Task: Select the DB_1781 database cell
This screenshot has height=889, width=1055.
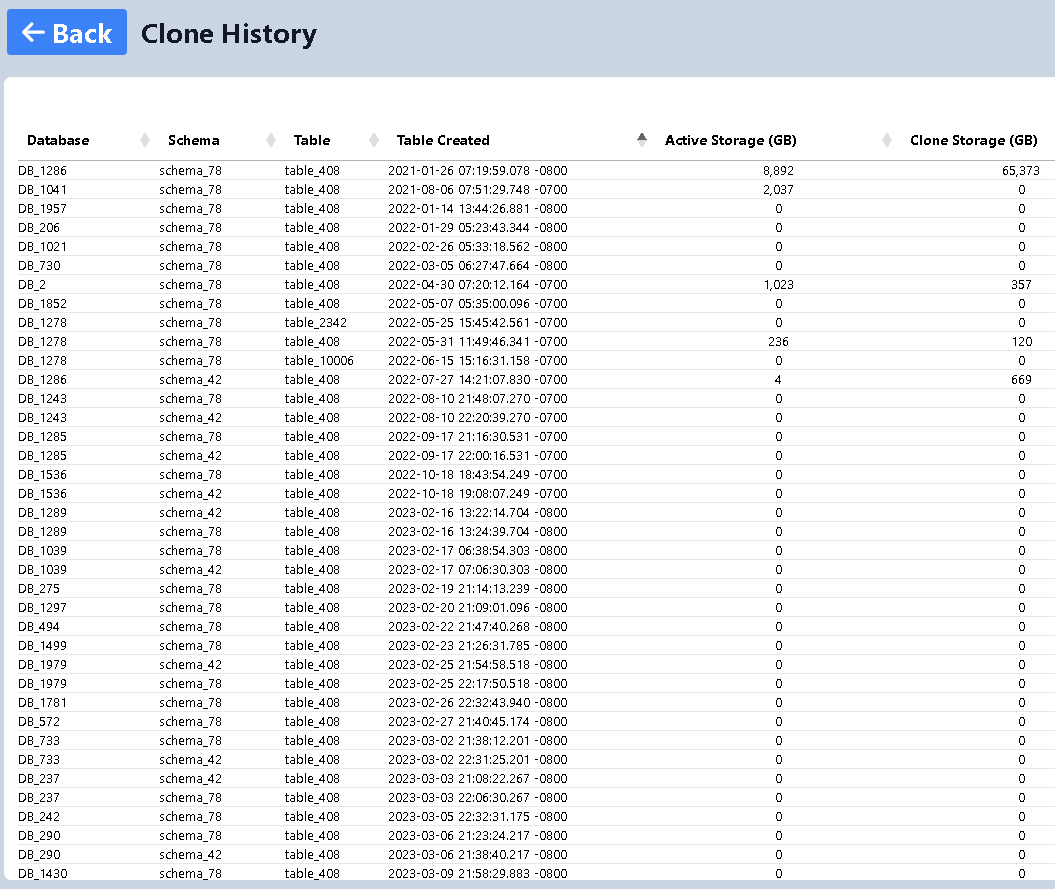Action: (42, 703)
